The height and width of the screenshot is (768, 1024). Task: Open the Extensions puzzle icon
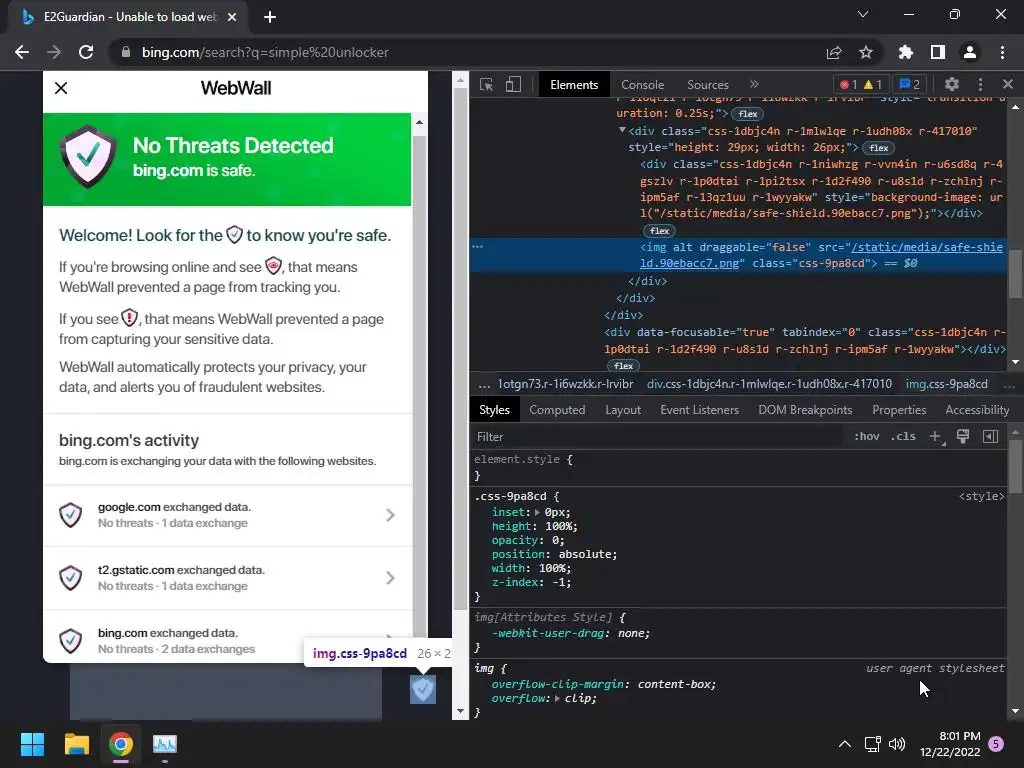[906, 52]
